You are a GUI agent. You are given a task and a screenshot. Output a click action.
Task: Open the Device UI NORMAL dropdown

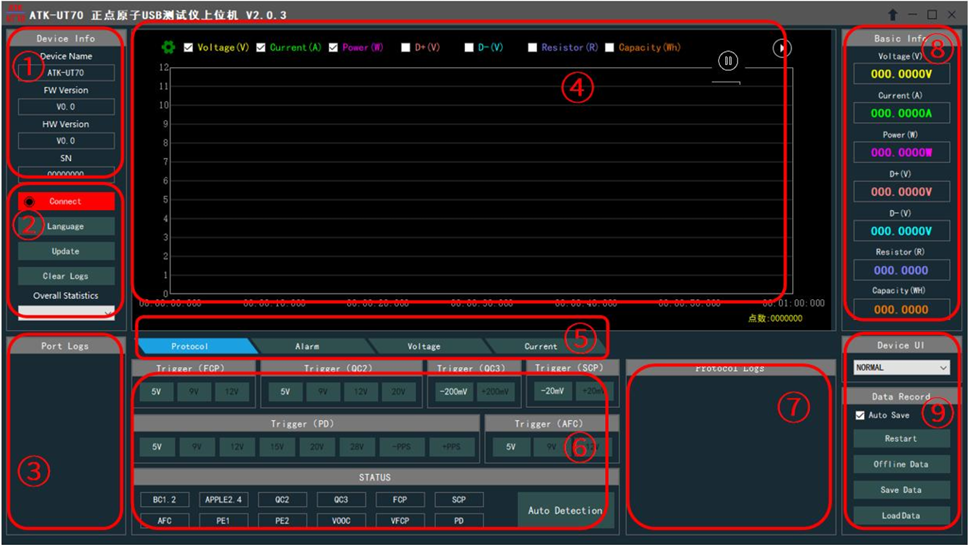click(900, 367)
